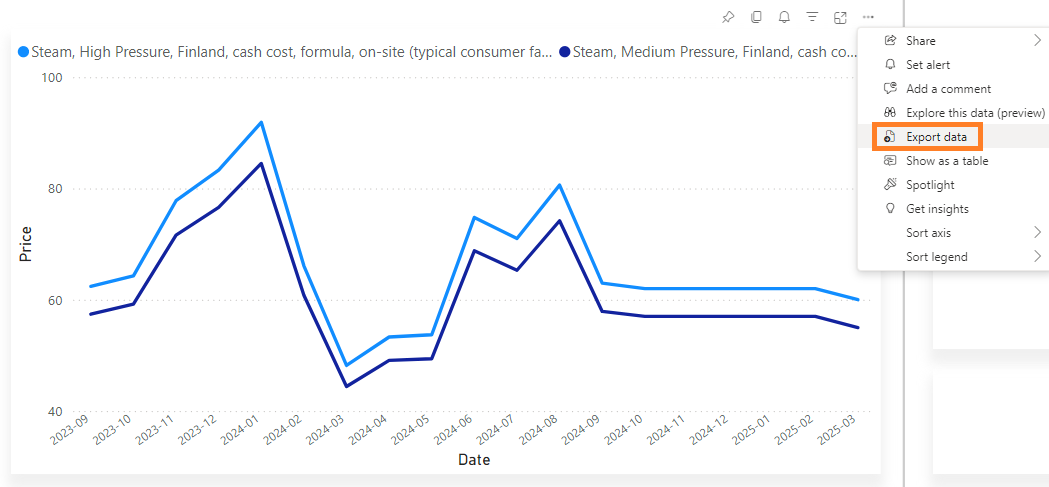The width and height of the screenshot is (1049, 487).
Task: Click the High Pressure steam legend label
Action: coord(291,51)
